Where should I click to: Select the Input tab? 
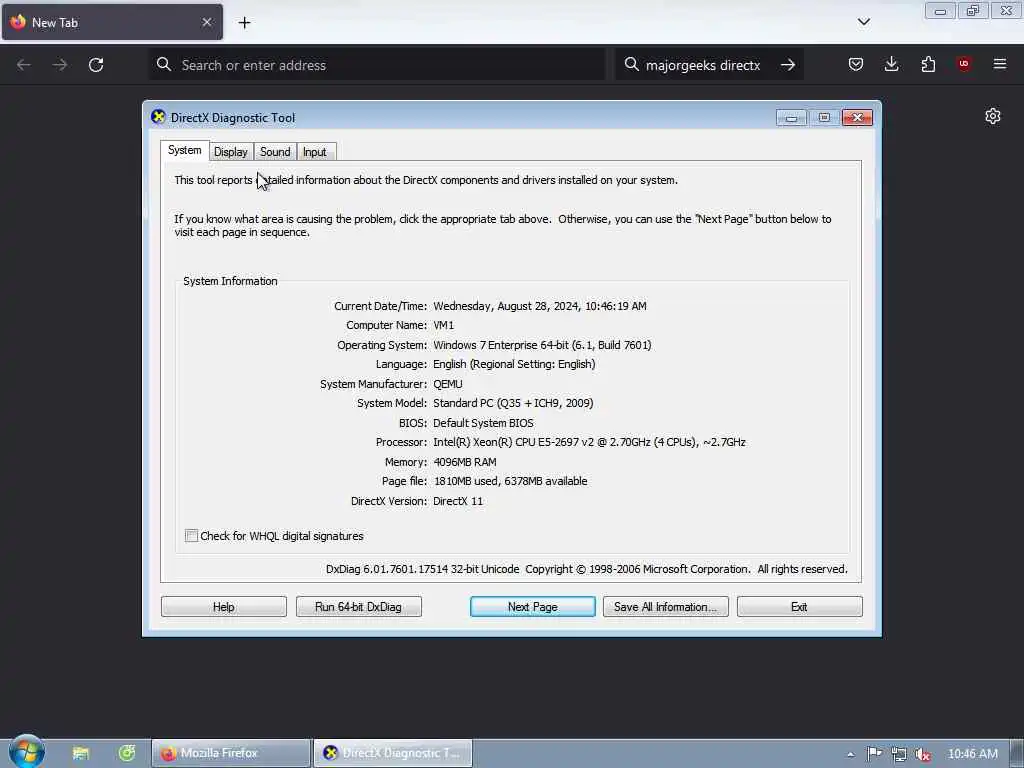point(315,152)
